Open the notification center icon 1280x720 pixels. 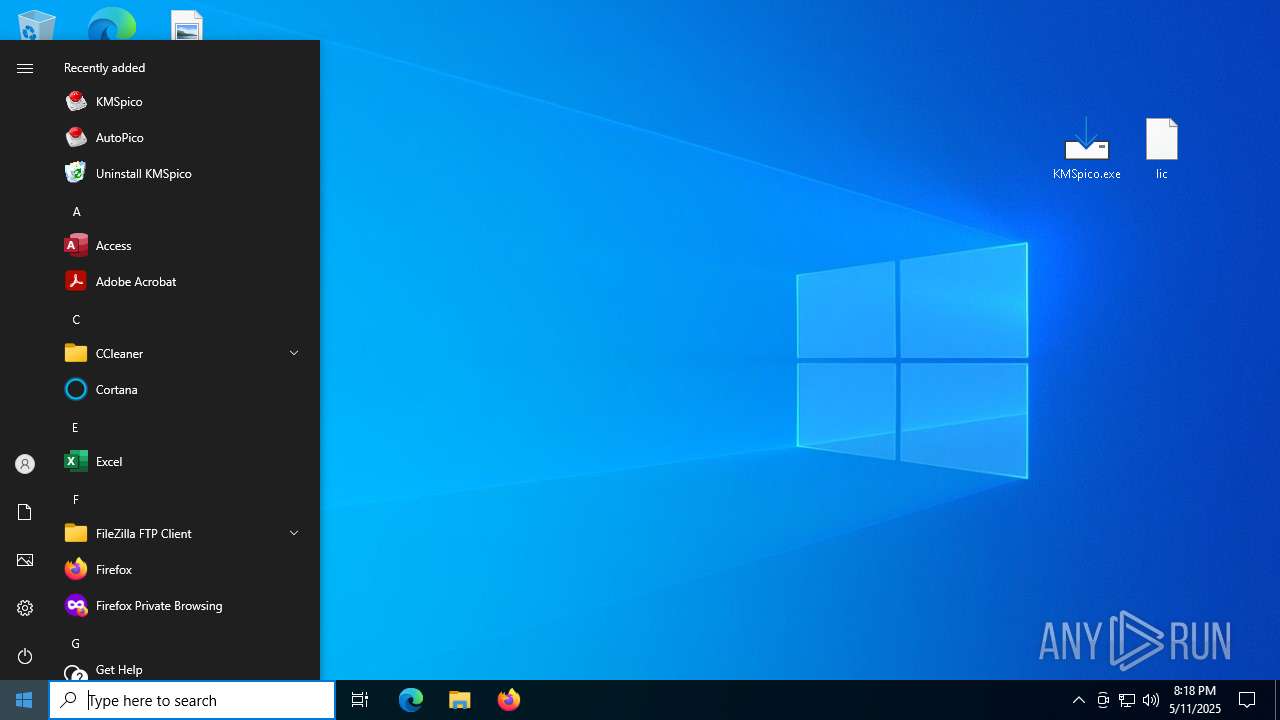1247,700
